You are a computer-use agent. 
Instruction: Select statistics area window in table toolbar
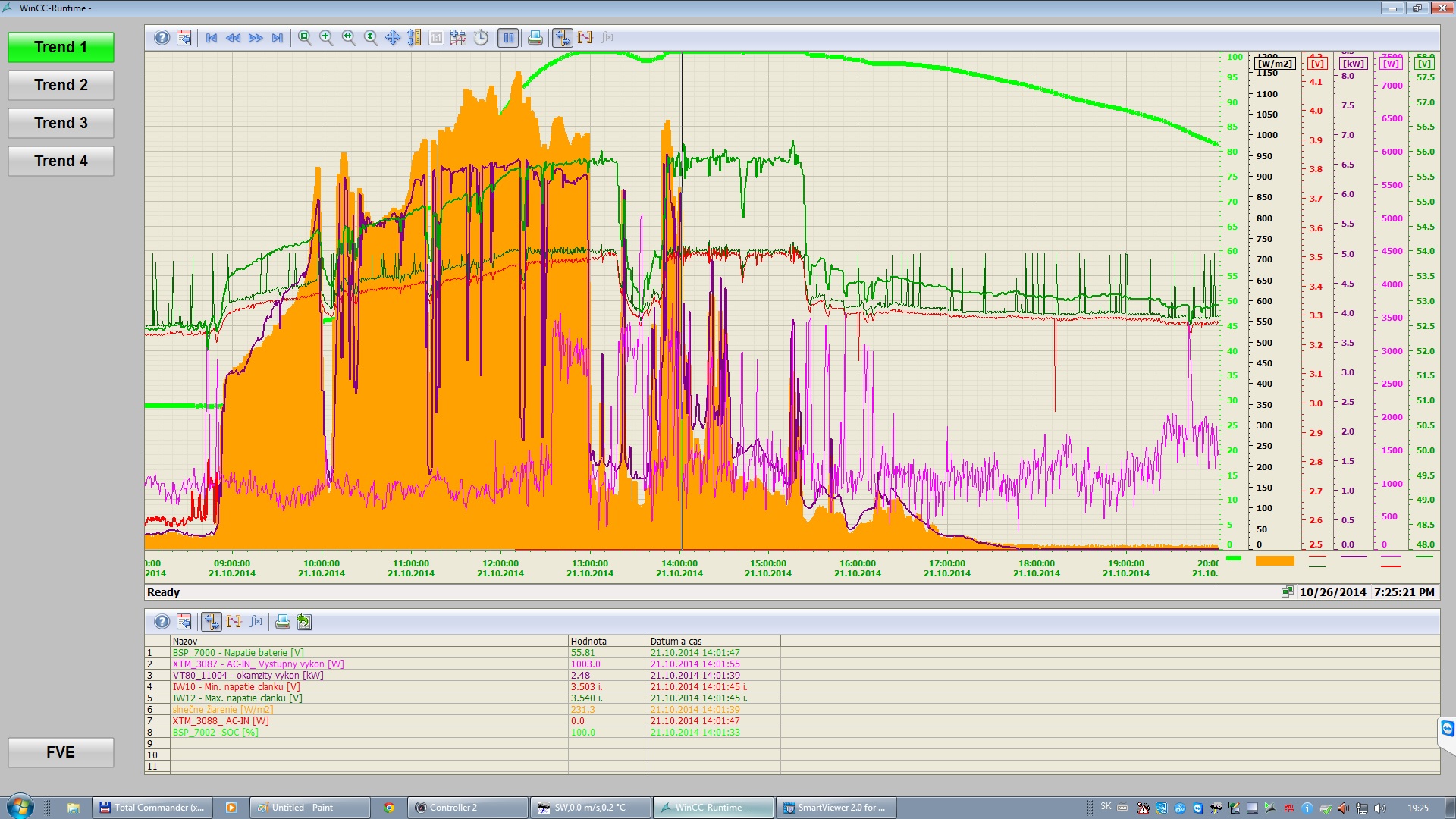pos(234,622)
